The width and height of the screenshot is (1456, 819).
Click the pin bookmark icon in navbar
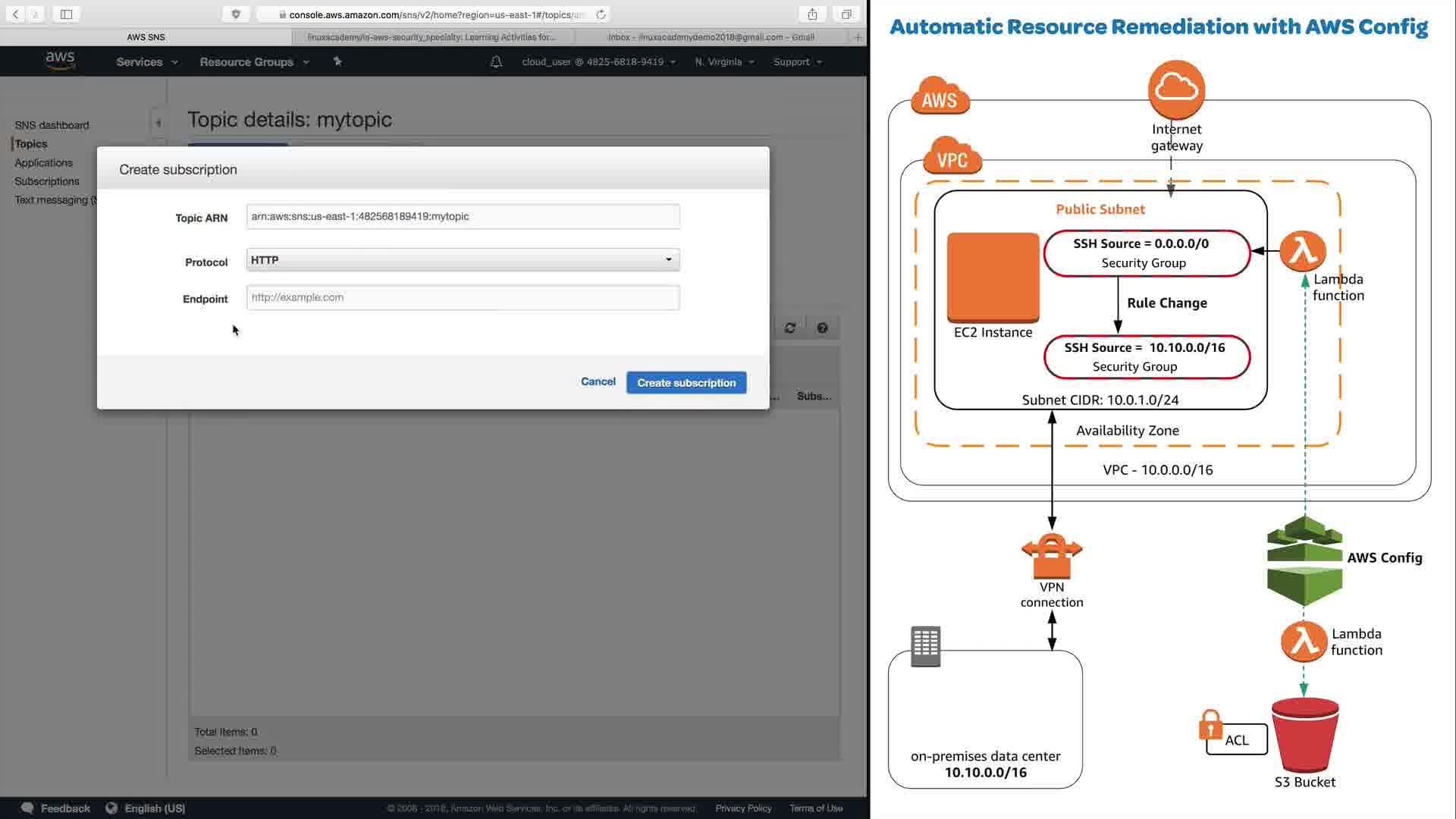coord(337,61)
